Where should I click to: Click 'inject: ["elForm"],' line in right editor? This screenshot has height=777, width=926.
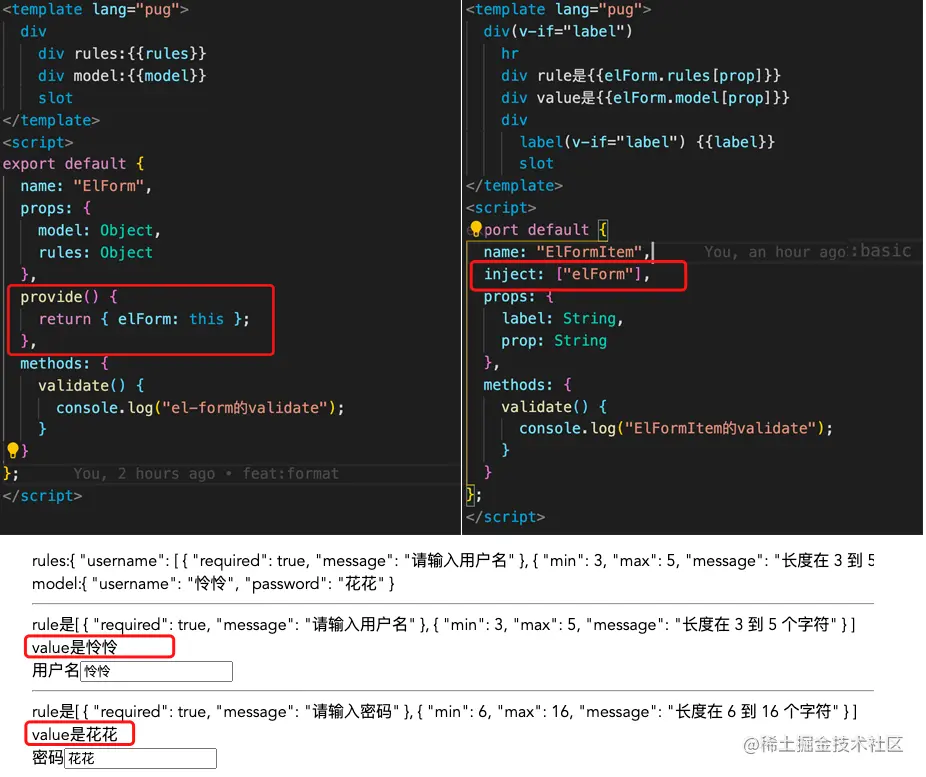[x=566, y=274]
